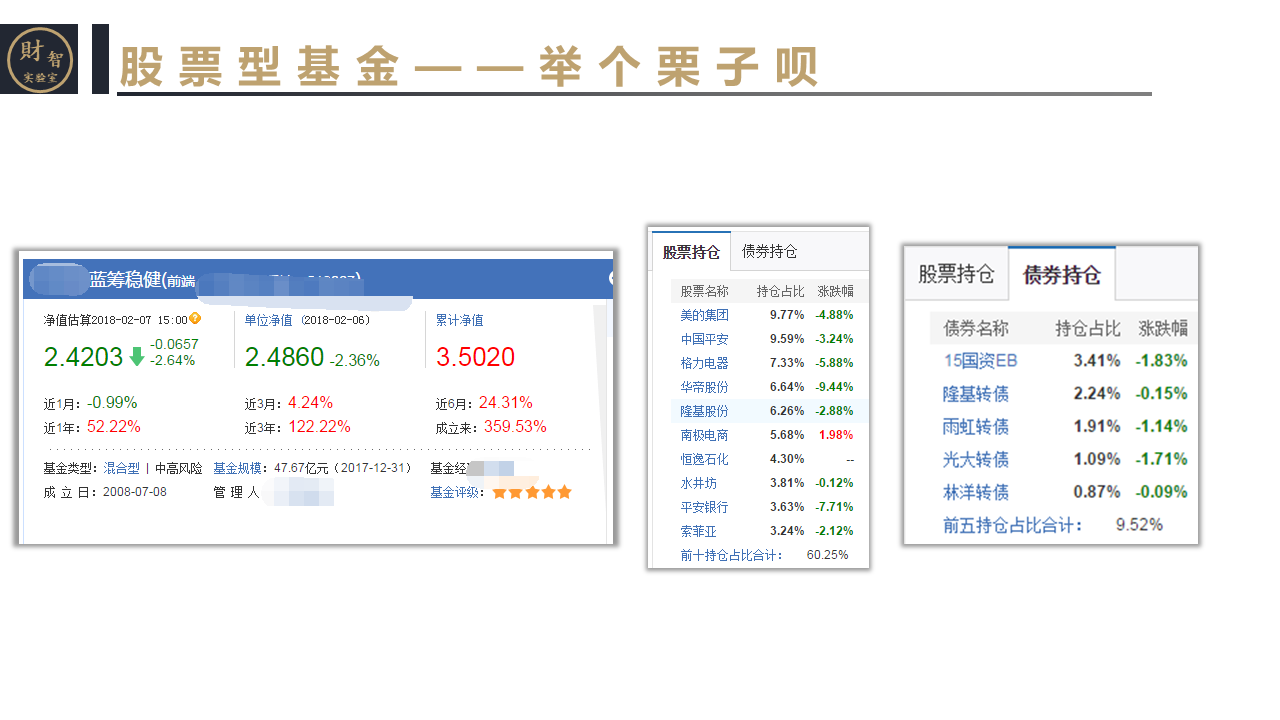Viewport: 1280px width, 720px height.
Task: Open the 15国资EB bond link
Action: pos(980,361)
